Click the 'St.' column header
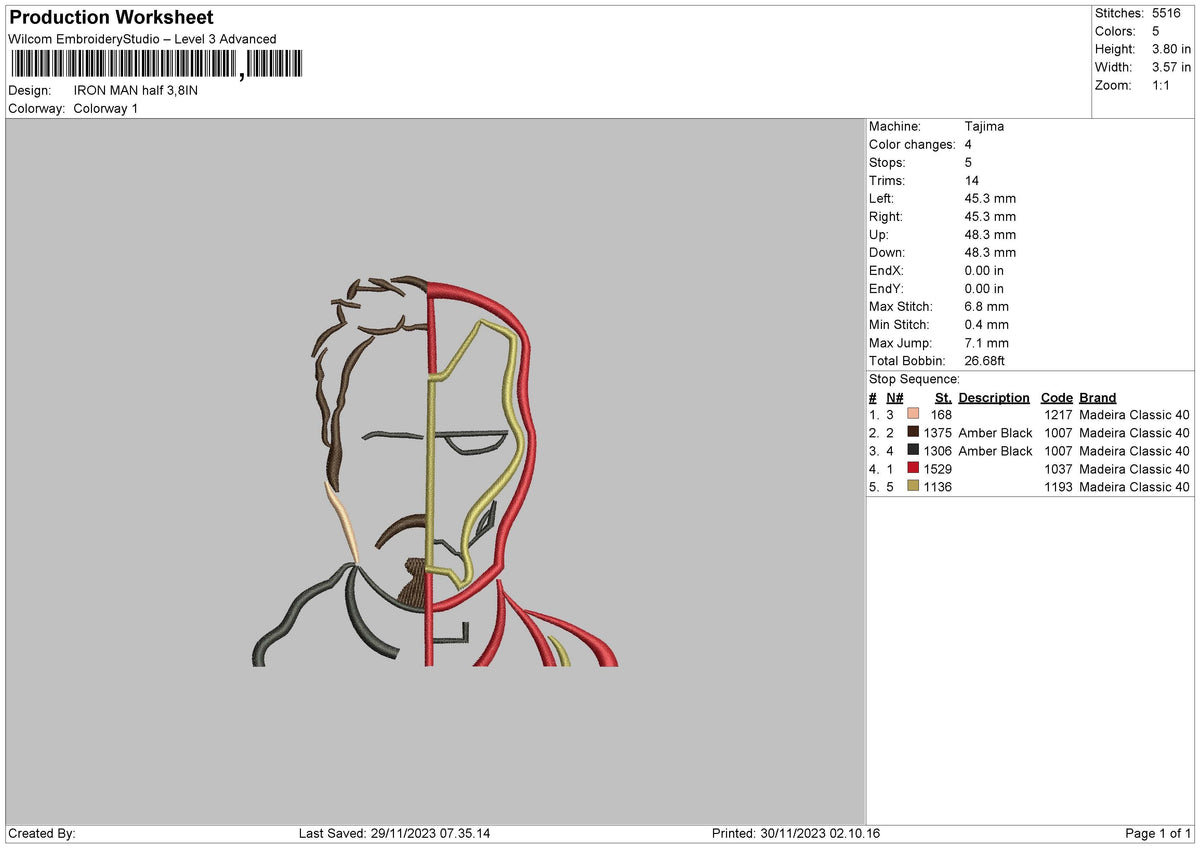The height and width of the screenshot is (848, 1200). coord(943,398)
